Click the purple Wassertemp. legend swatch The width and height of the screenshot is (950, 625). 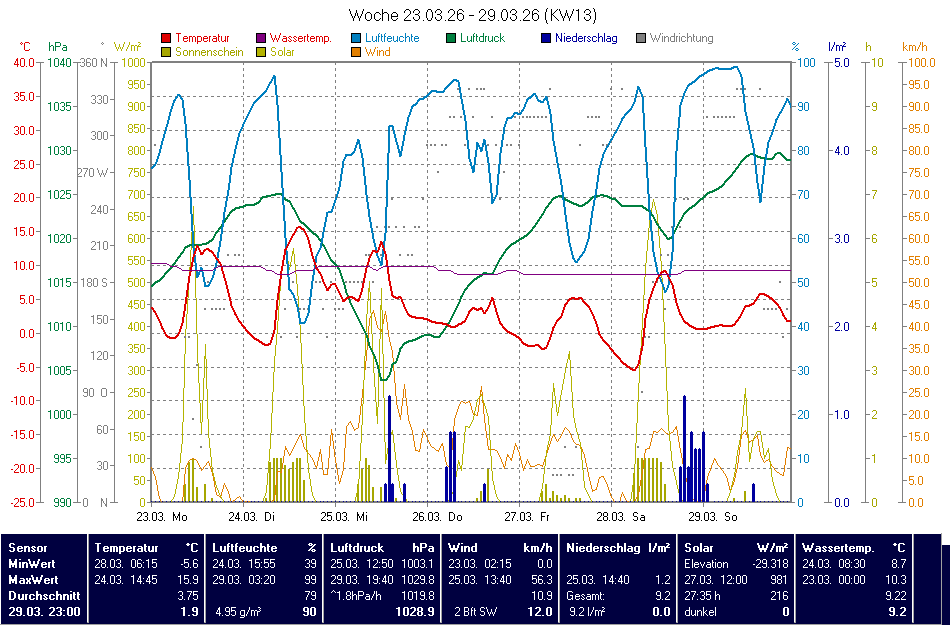tap(262, 39)
